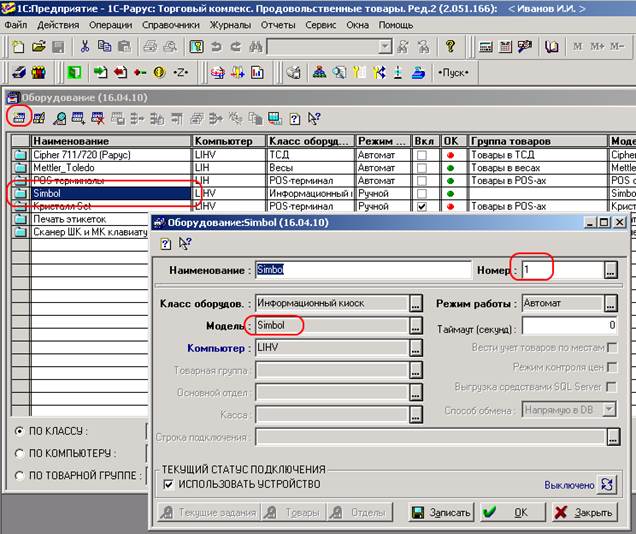The image size is (636, 534).
Task: Open the Модель selection button
Action: point(416,326)
